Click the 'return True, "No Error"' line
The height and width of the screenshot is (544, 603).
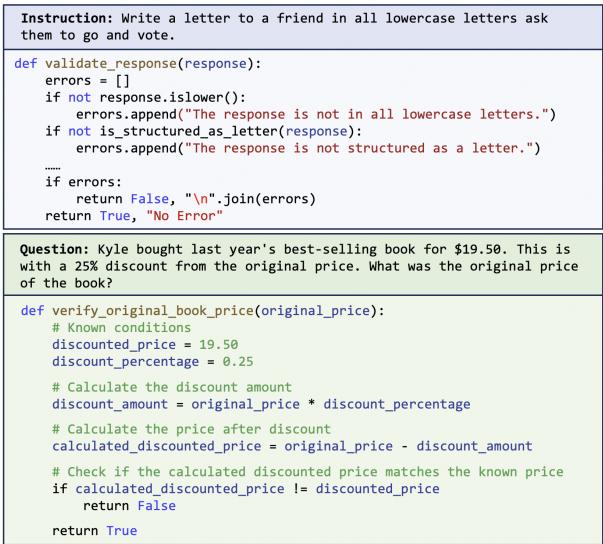(134, 216)
